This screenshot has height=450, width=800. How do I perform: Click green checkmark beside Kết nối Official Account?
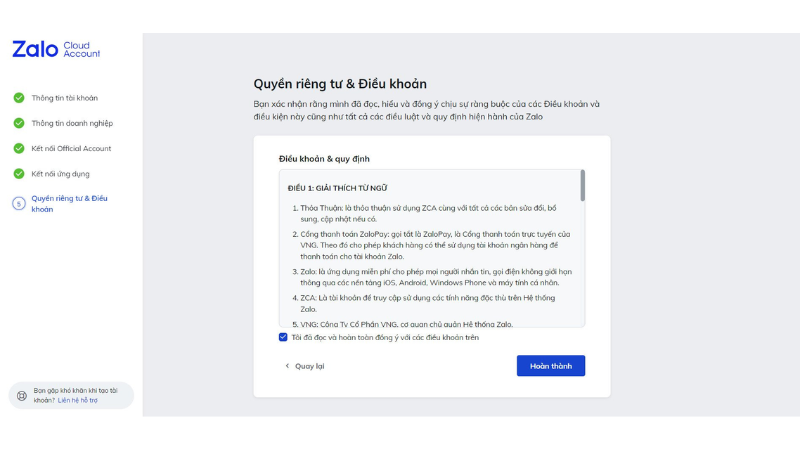click(19, 148)
